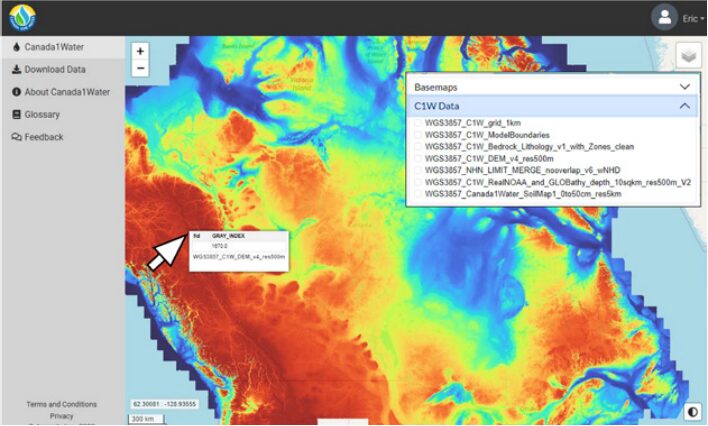Open the Eric account dropdown
Viewport: 708px width, 426px height.
coord(693,19)
